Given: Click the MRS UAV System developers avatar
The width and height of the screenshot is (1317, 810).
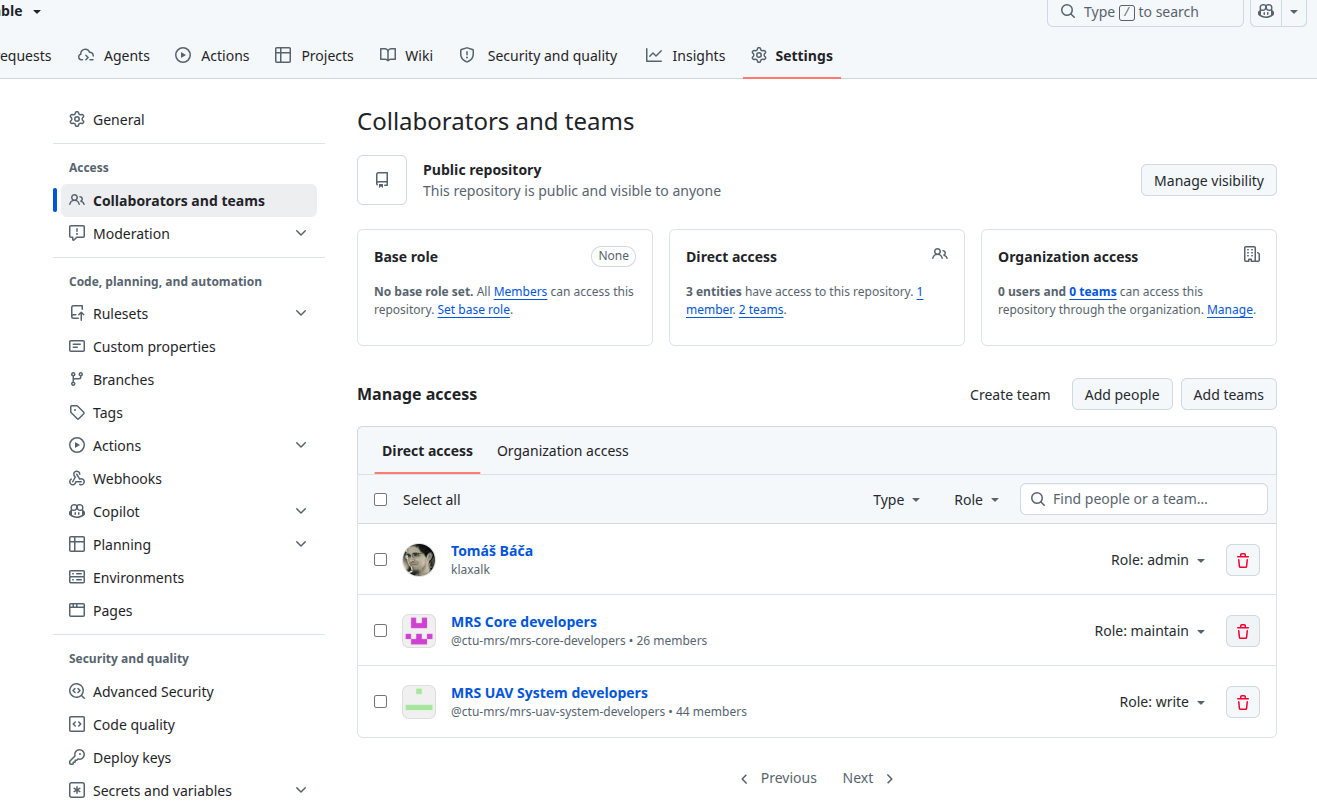Looking at the screenshot, I should (x=419, y=702).
